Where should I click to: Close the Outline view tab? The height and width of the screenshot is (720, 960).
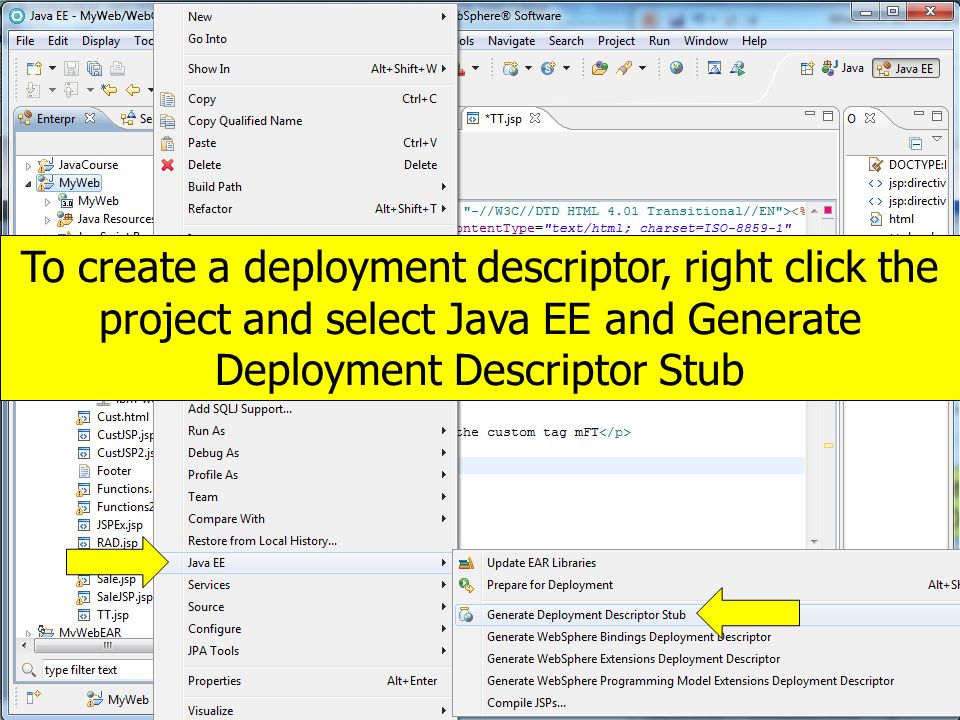870,118
